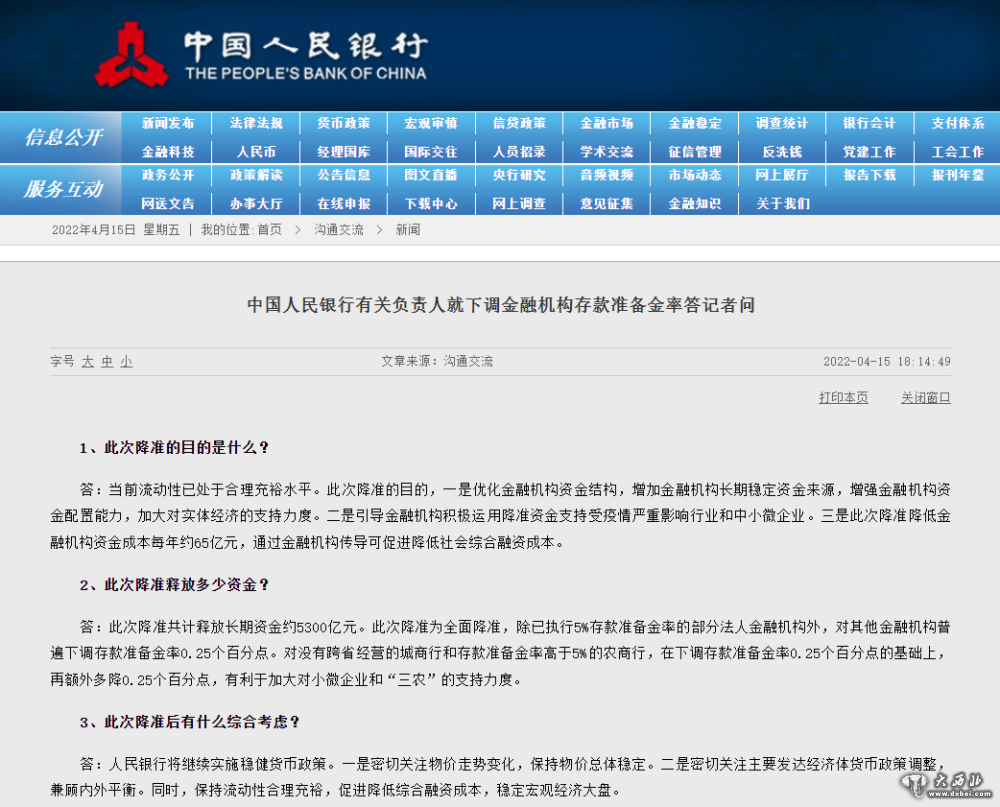
Task: Select 金融市场 in navigation bar
Action: click(606, 123)
